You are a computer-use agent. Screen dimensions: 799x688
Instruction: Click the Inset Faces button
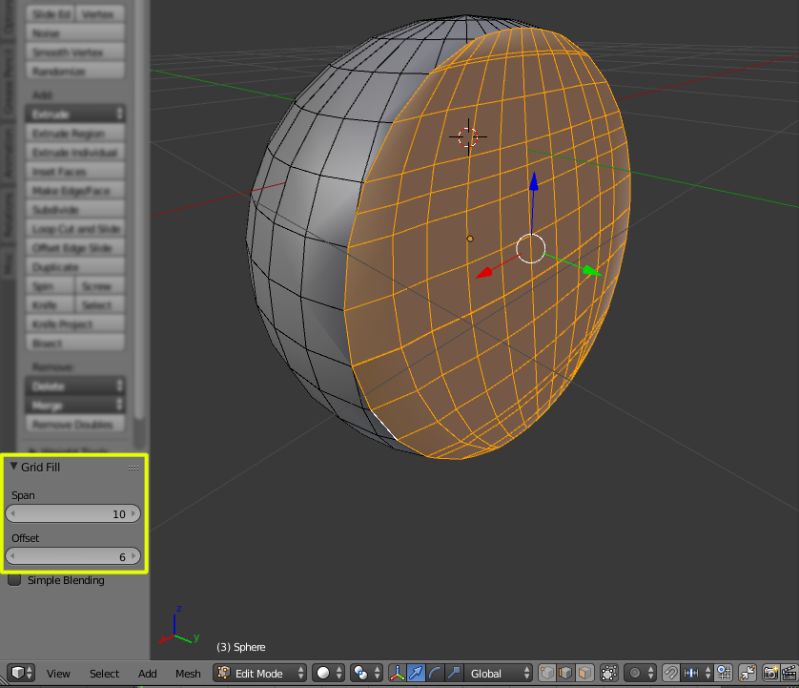click(75, 172)
